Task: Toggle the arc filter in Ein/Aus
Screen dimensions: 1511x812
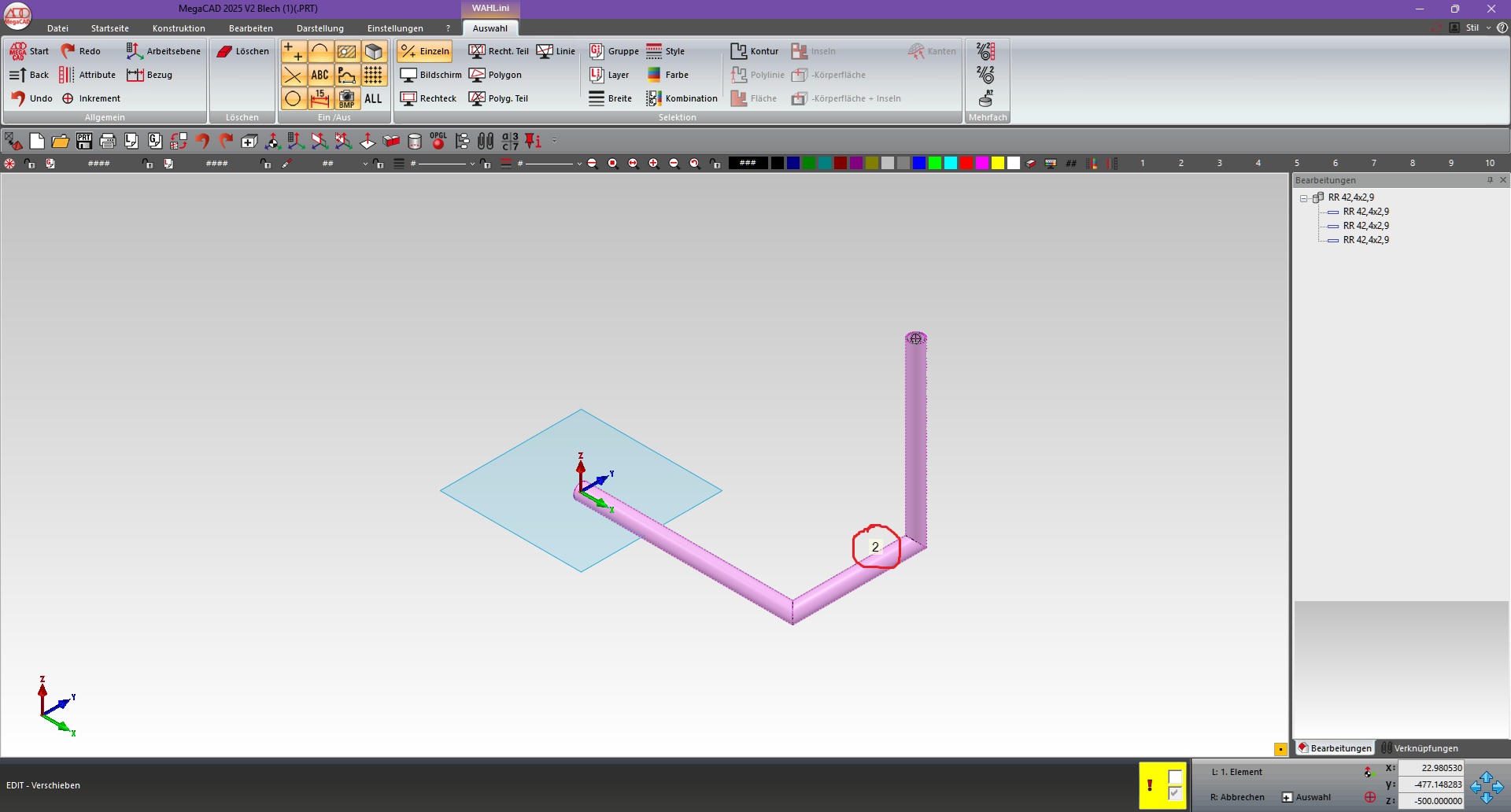Action: tap(320, 52)
